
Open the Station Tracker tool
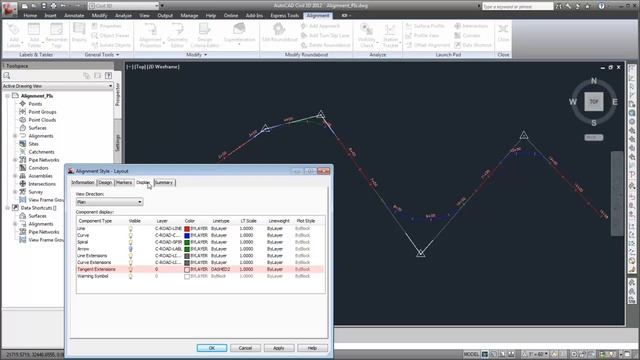(390, 35)
